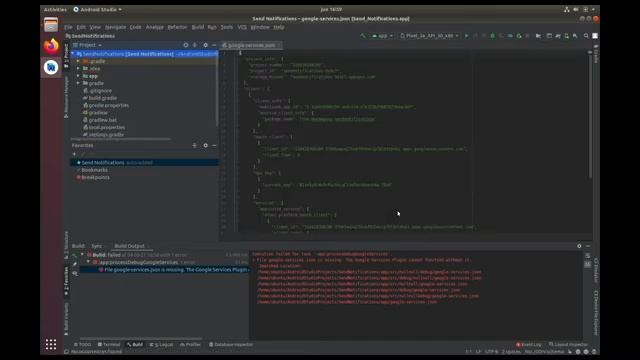Switch to the Sync tab
640x360 pixels.
coord(97,246)
